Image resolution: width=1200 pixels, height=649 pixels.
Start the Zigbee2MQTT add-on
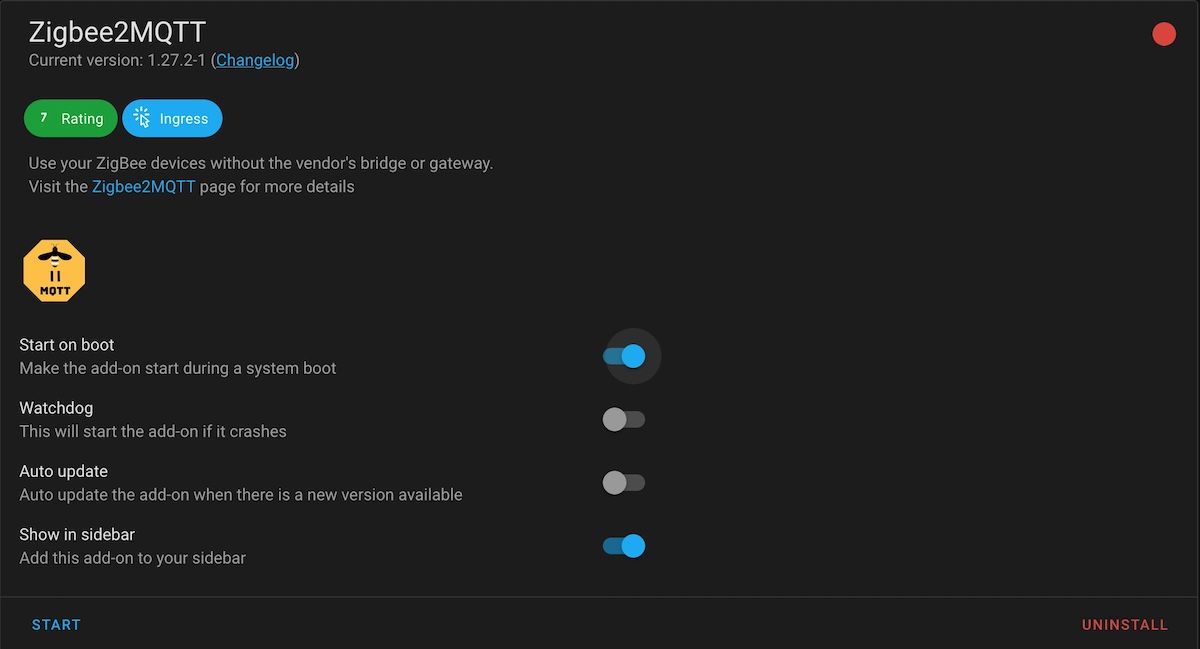click(56, 624)
